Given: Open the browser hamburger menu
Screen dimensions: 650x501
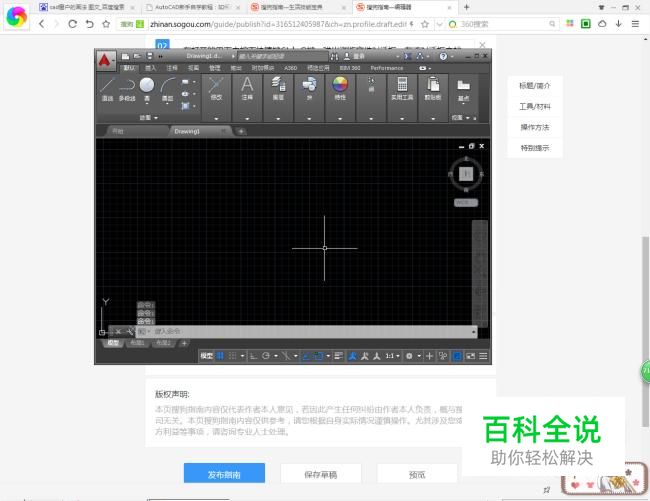Looking at the screenshot, I should point(635,24).
